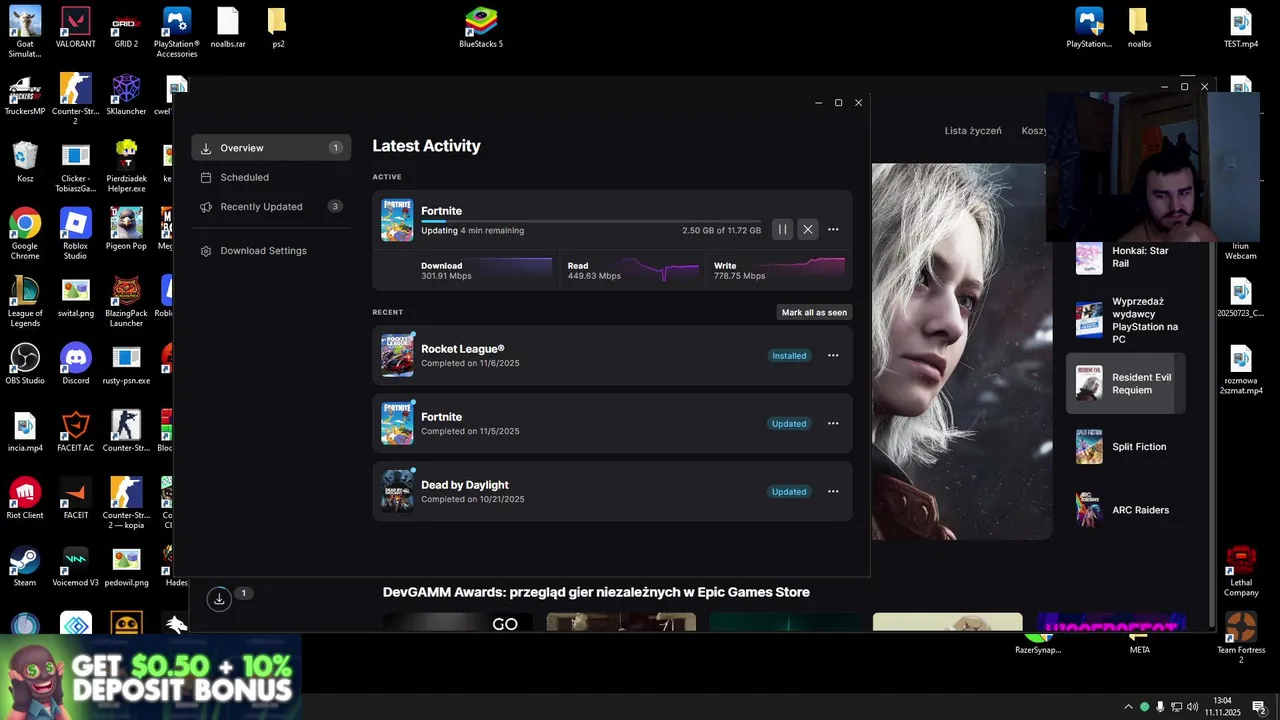Open more options for Dead by Daylight
Viewport: 1280px width, 720px height.
tap(833, 491)
